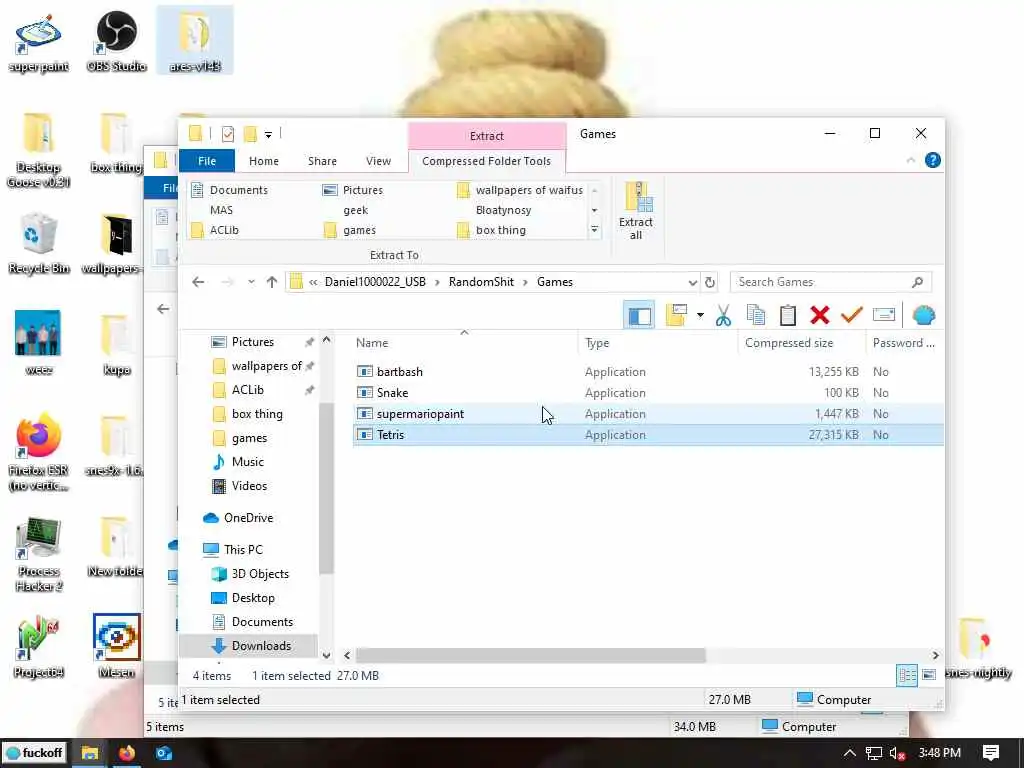Screen dimensions: 1024x768
Task: Open File Explorer taskbar icon
Action: (x=89, y=753)
